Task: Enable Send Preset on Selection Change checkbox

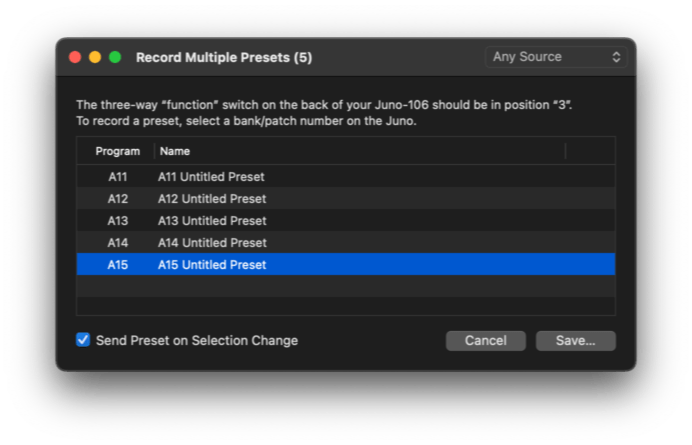Action: point(83,340)
